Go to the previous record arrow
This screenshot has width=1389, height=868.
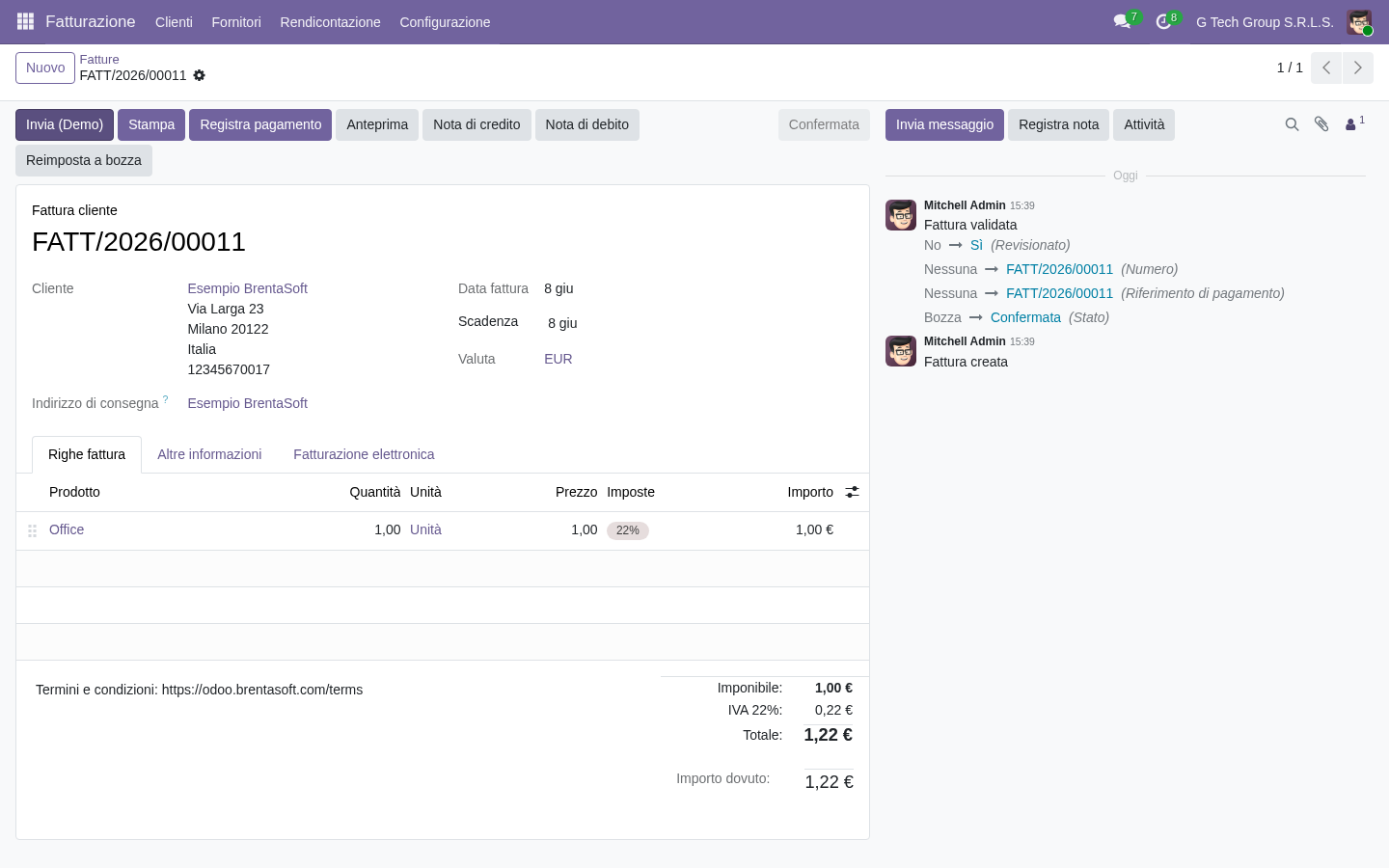(x=1326, y=68)
